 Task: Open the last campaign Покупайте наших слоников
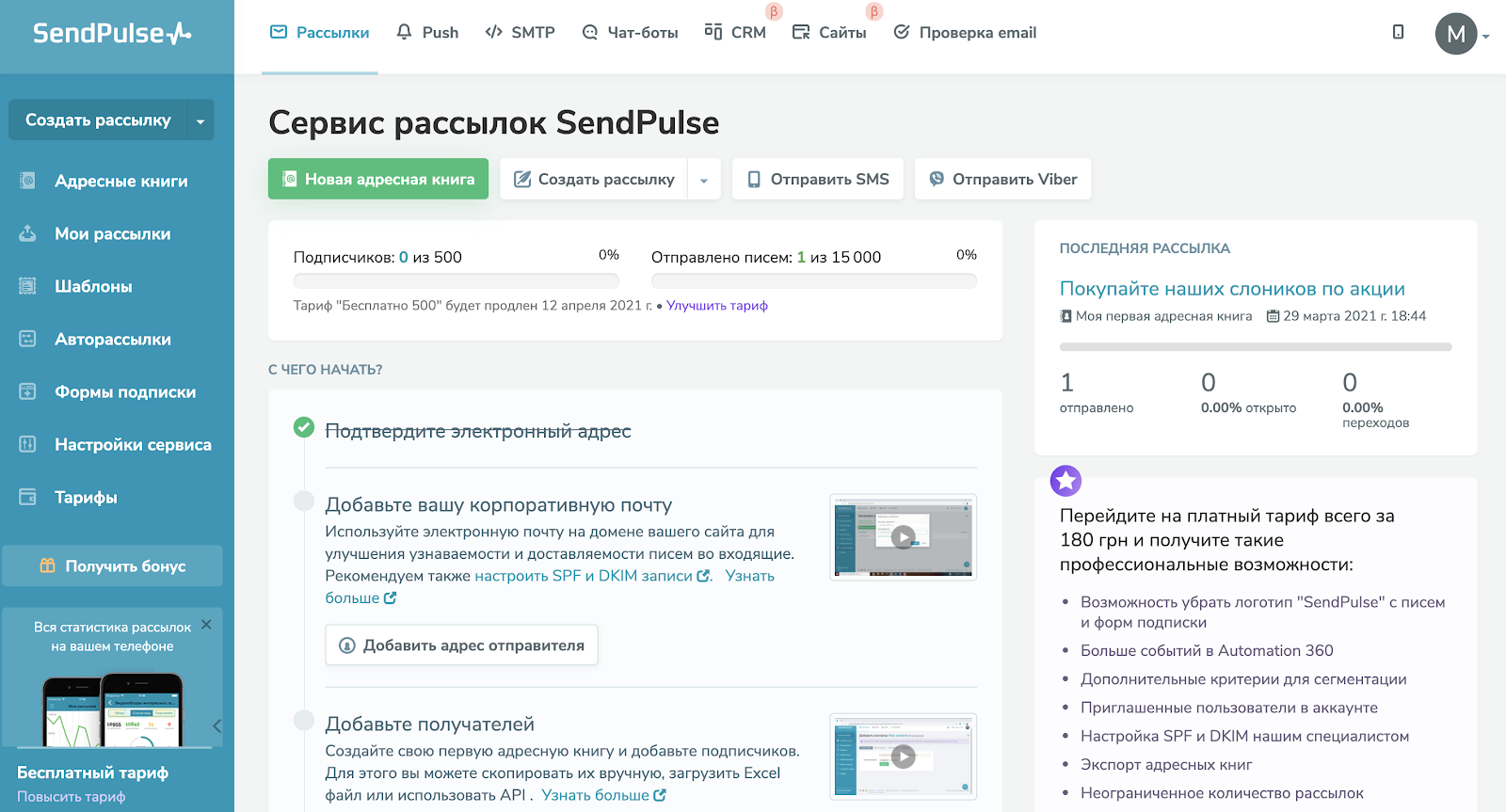[1232, 289]
